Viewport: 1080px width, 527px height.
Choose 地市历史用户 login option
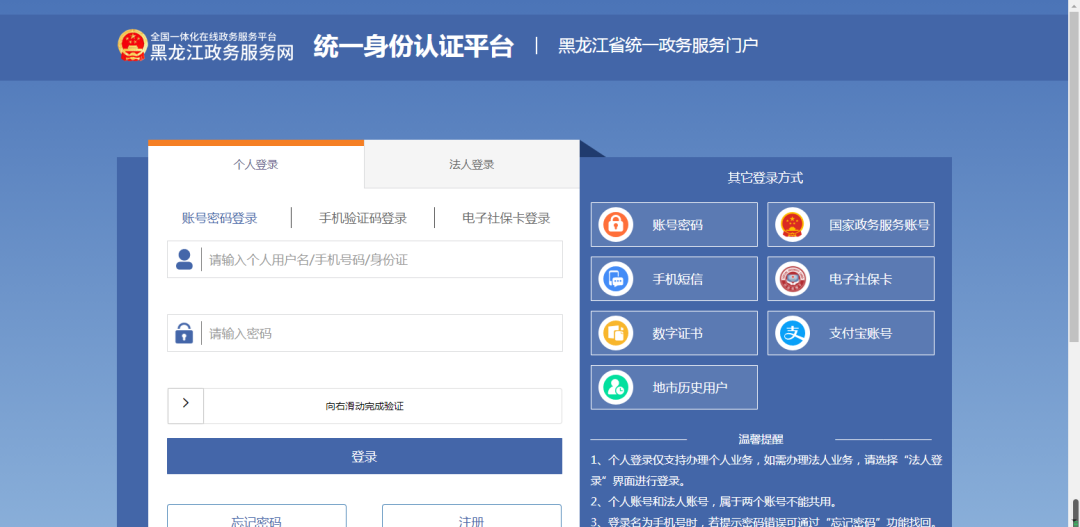point(674,388)
